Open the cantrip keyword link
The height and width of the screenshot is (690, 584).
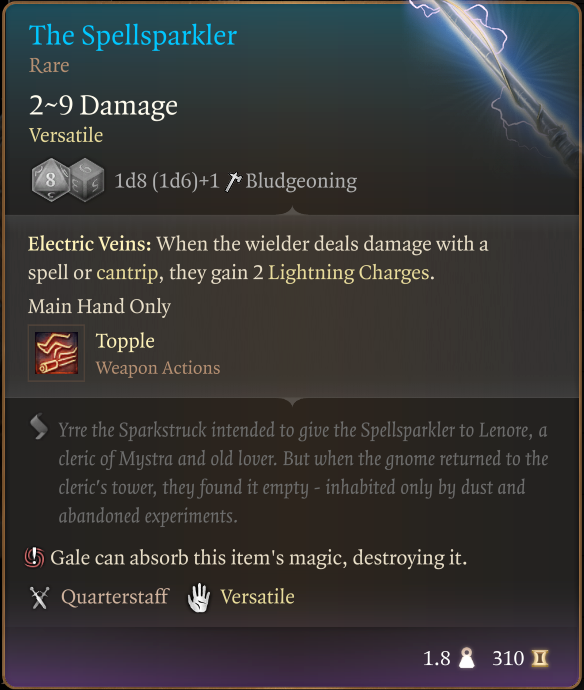click(x=127, y=273)
